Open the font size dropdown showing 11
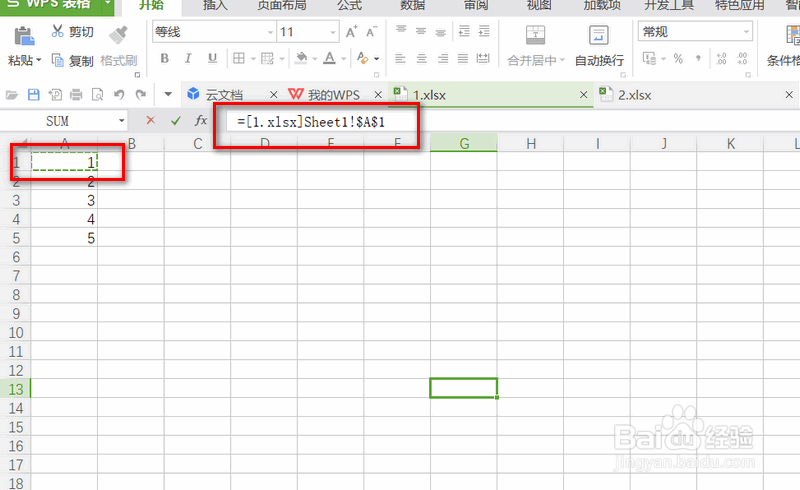Screen dimensions: 800x490 pos(333,32)
